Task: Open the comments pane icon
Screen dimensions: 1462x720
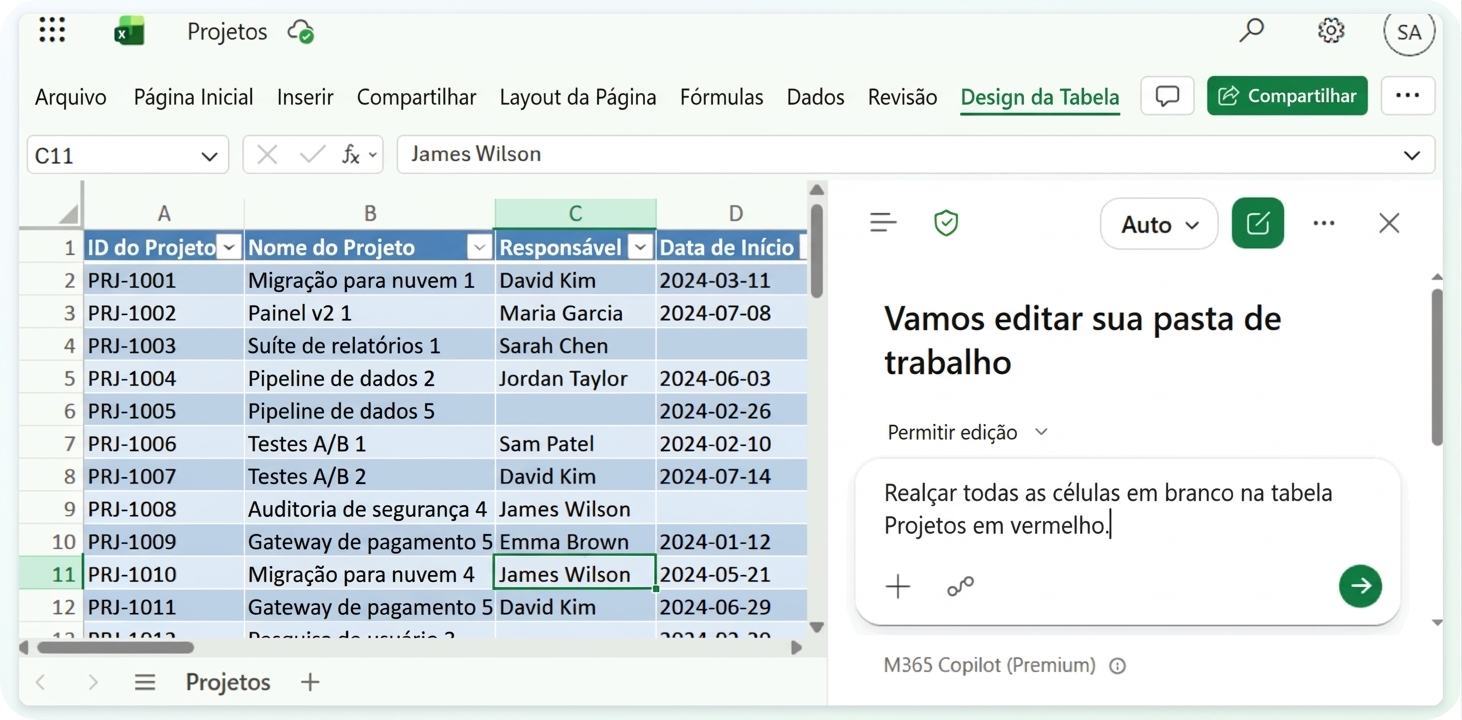Action: [x=1167, y=96]
